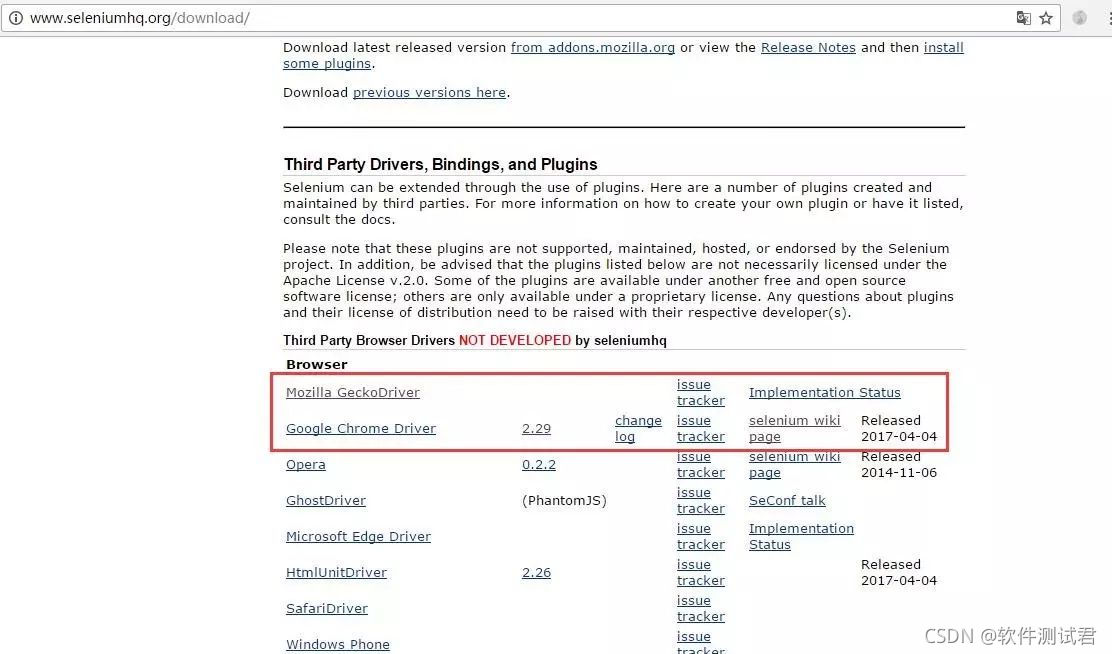This screenshot has width=1112, height=654.
Task: Click the grey circular extension icon
Action: [1080, 18]
